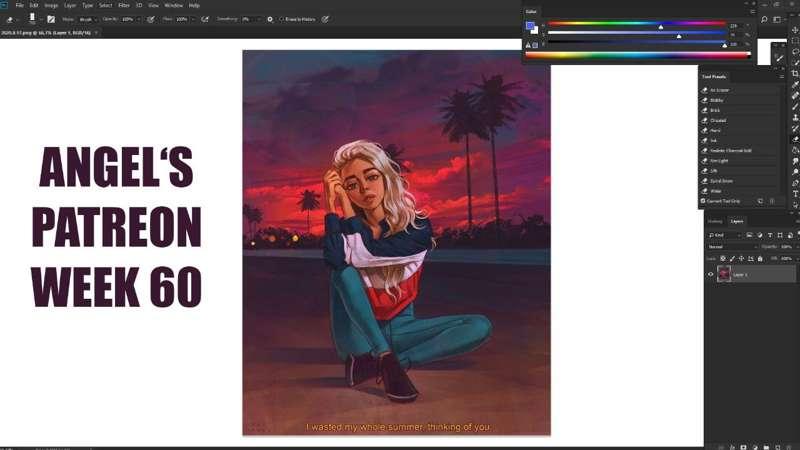This screenshot has width=800, height=450.
Task: Pick a color from the spectrum ramp
Action: coord(638,55)
